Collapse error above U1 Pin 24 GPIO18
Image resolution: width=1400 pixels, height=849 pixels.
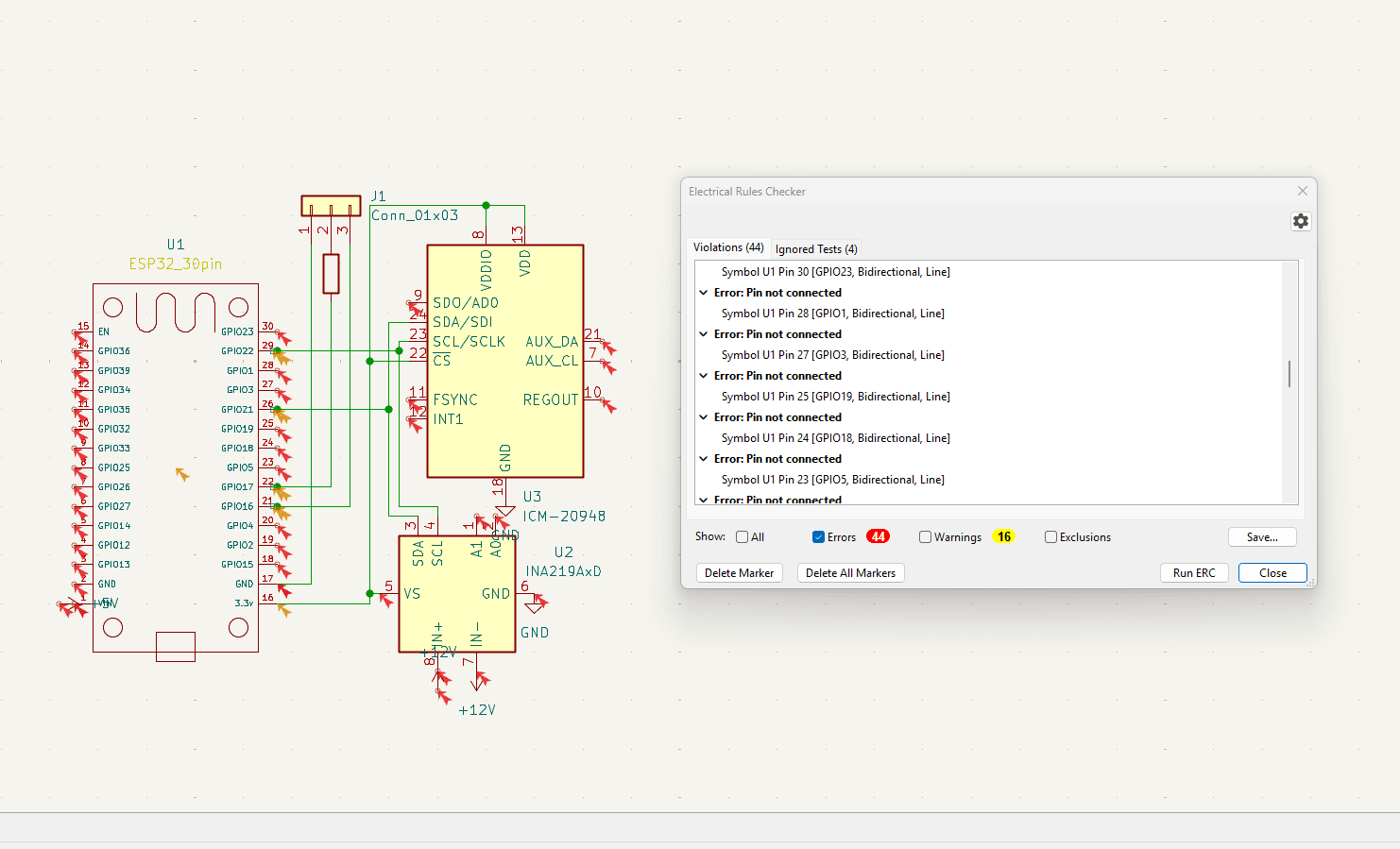[x=704, y=417]
